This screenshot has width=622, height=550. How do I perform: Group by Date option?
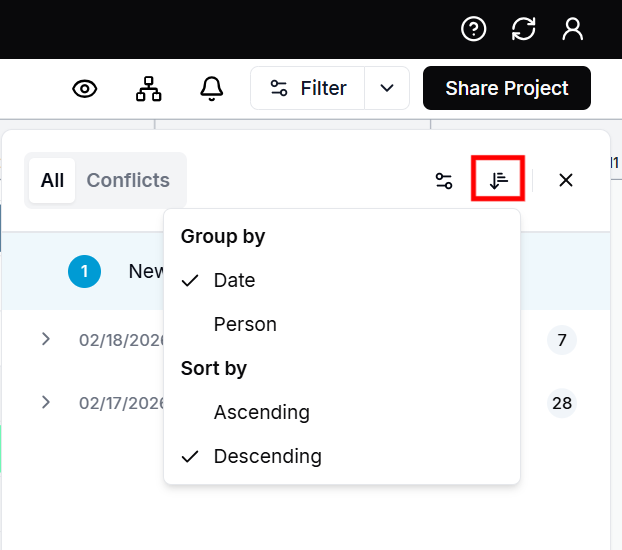pyautogui.click(x=235, y=281)
